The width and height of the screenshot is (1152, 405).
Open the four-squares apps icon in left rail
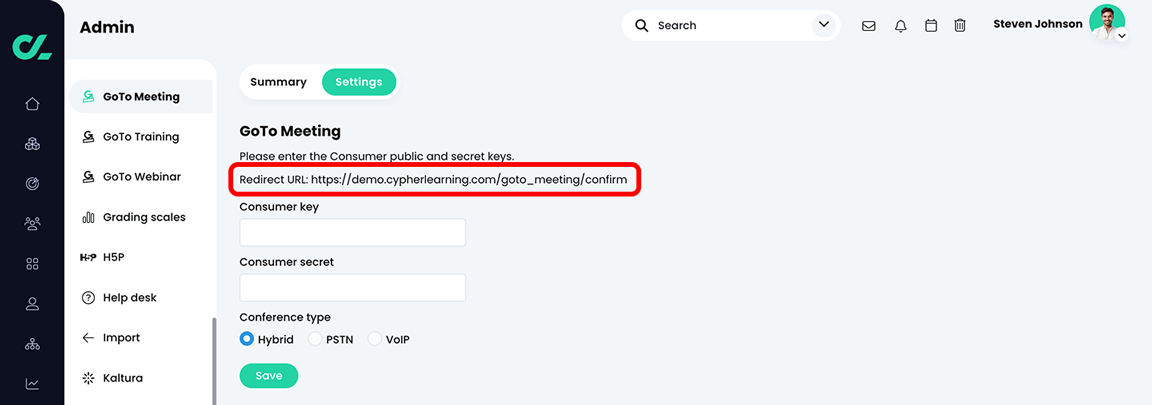[32, 263]
